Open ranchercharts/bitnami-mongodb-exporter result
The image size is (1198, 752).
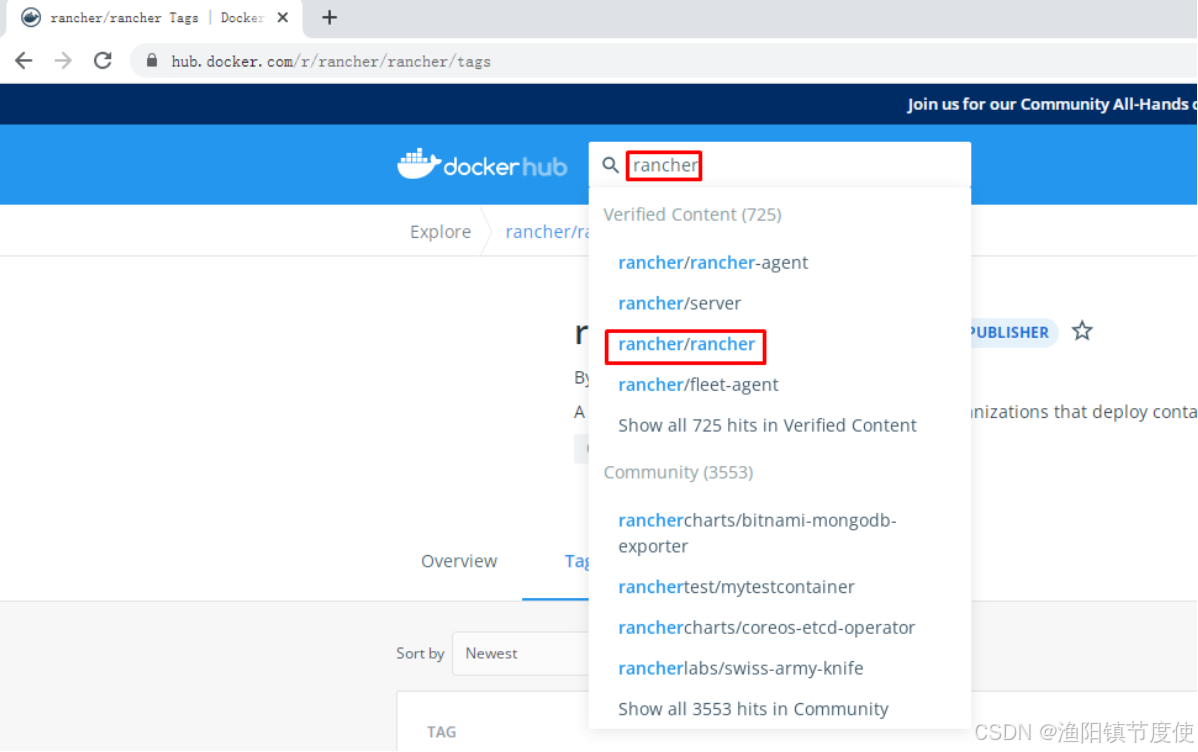[757, 533]
